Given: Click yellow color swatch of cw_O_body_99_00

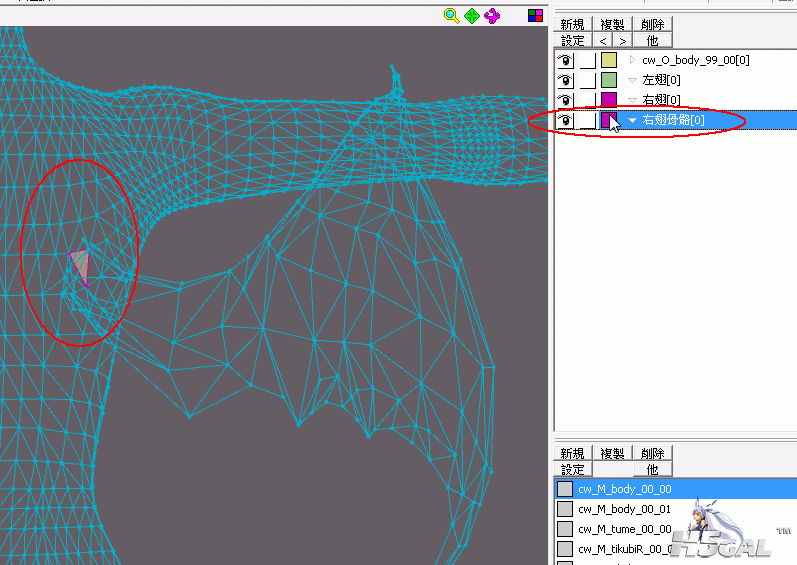Looking at the screenshot, I should coord(608,61).
